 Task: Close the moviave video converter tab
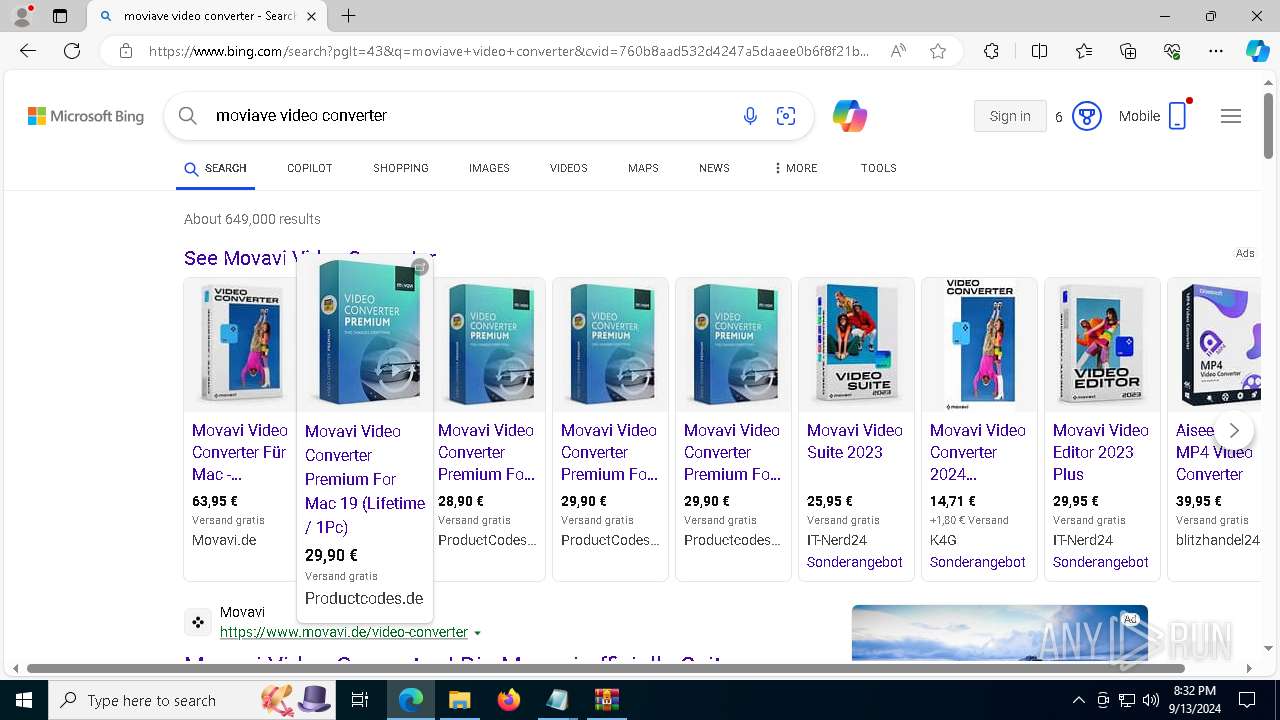coord(312,16)
